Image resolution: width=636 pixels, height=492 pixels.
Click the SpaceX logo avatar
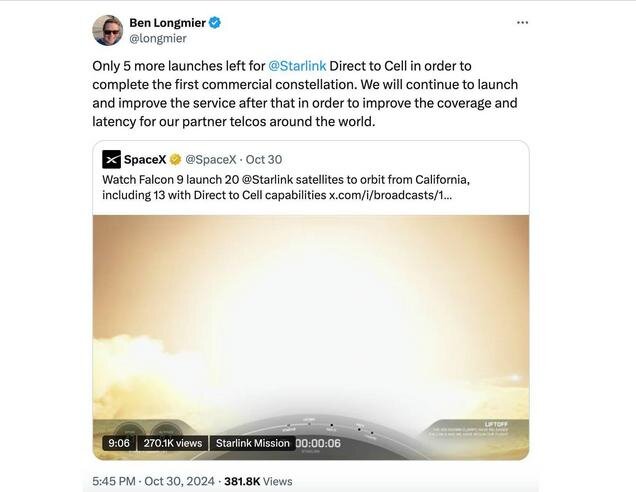111,159
